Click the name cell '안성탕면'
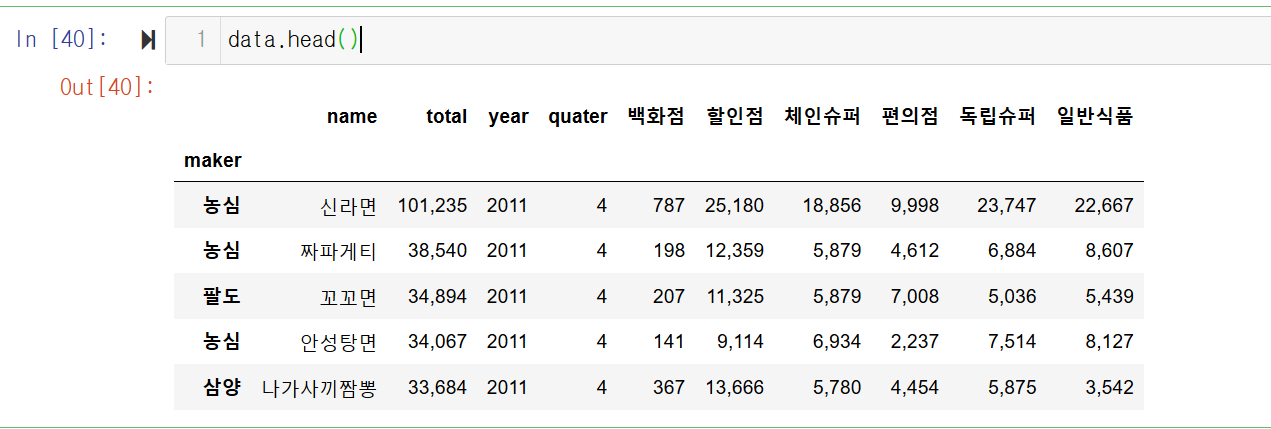The image size is (1271, 429). click(x=338, y=342)
